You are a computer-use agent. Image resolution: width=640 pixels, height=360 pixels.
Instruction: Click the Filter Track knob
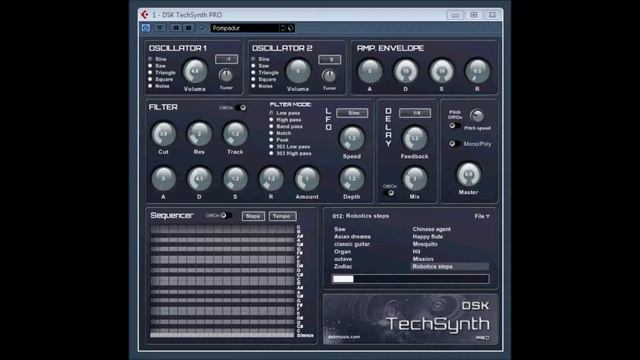coord(235,134)
